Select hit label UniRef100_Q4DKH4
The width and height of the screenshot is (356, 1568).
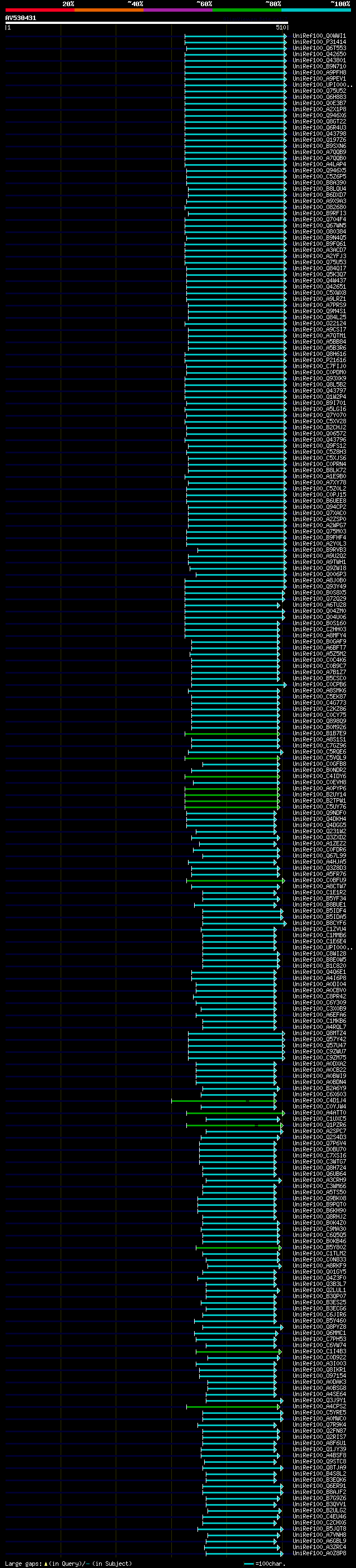click(x=319, y=819)
